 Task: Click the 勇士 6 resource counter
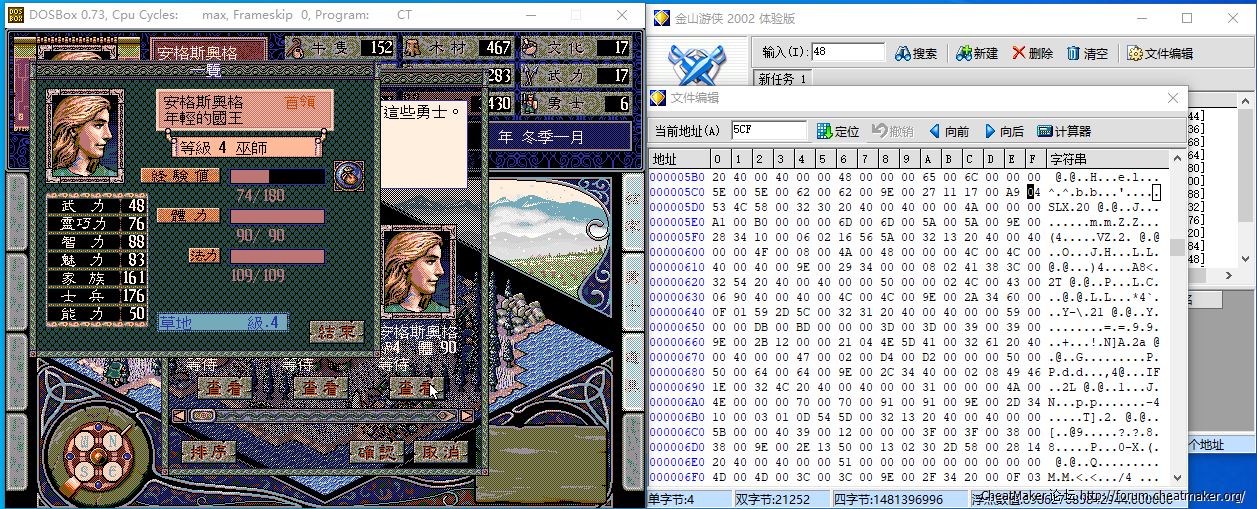(x=577, y=103)
